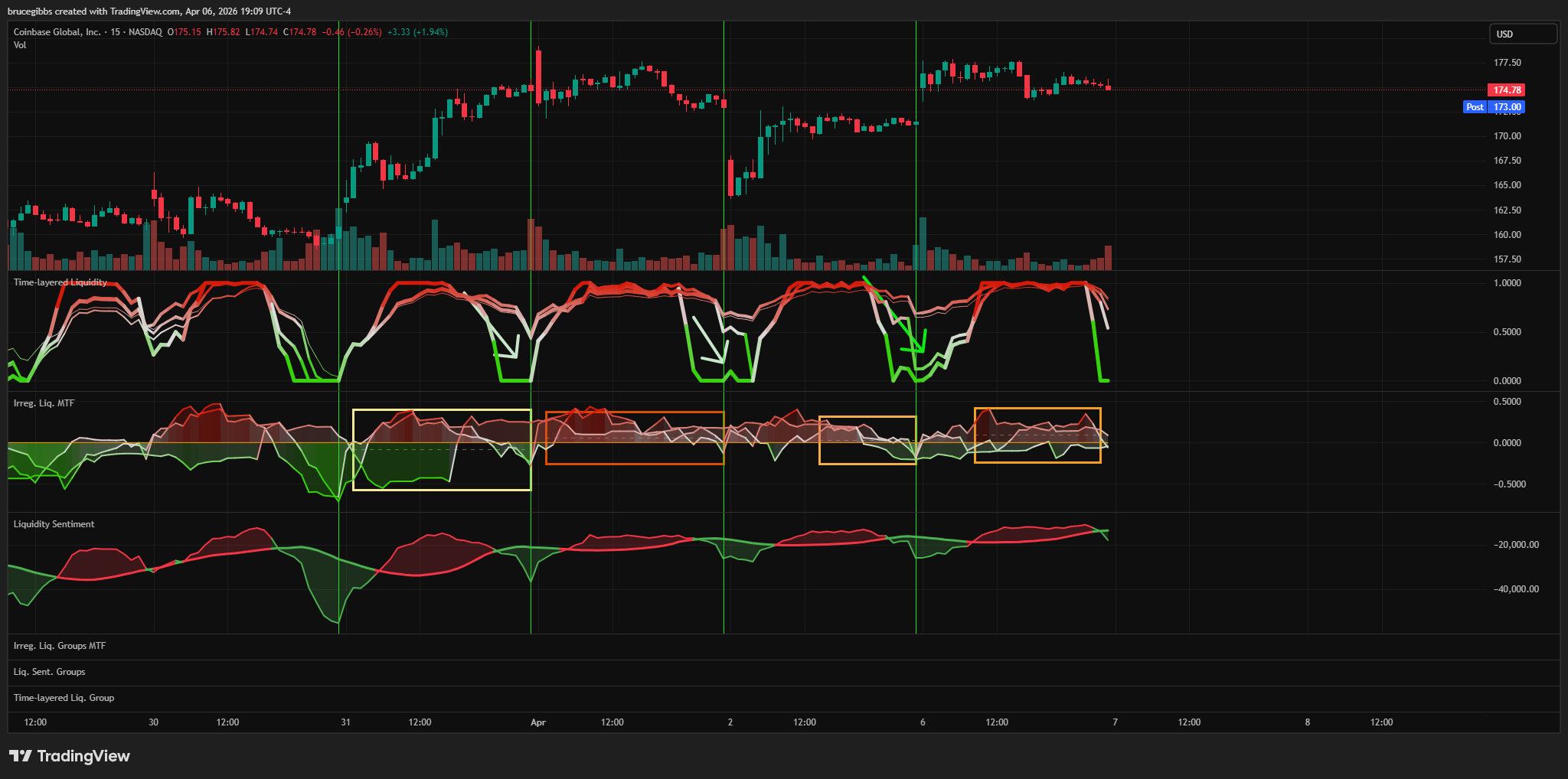
Task: Click the green vertical line at date 31
Action: (338, 153)
